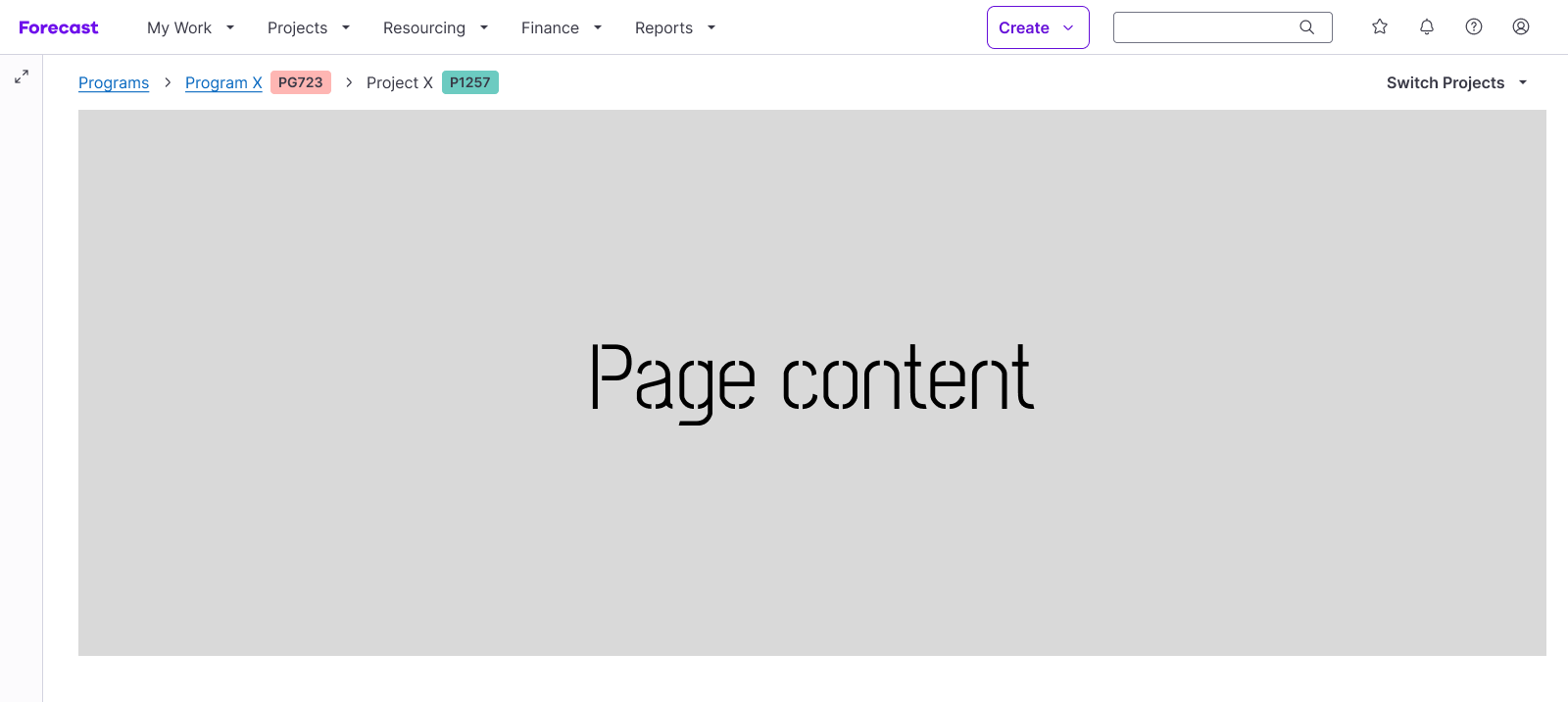
Task: Open the Projects menu
Action: 309,27
